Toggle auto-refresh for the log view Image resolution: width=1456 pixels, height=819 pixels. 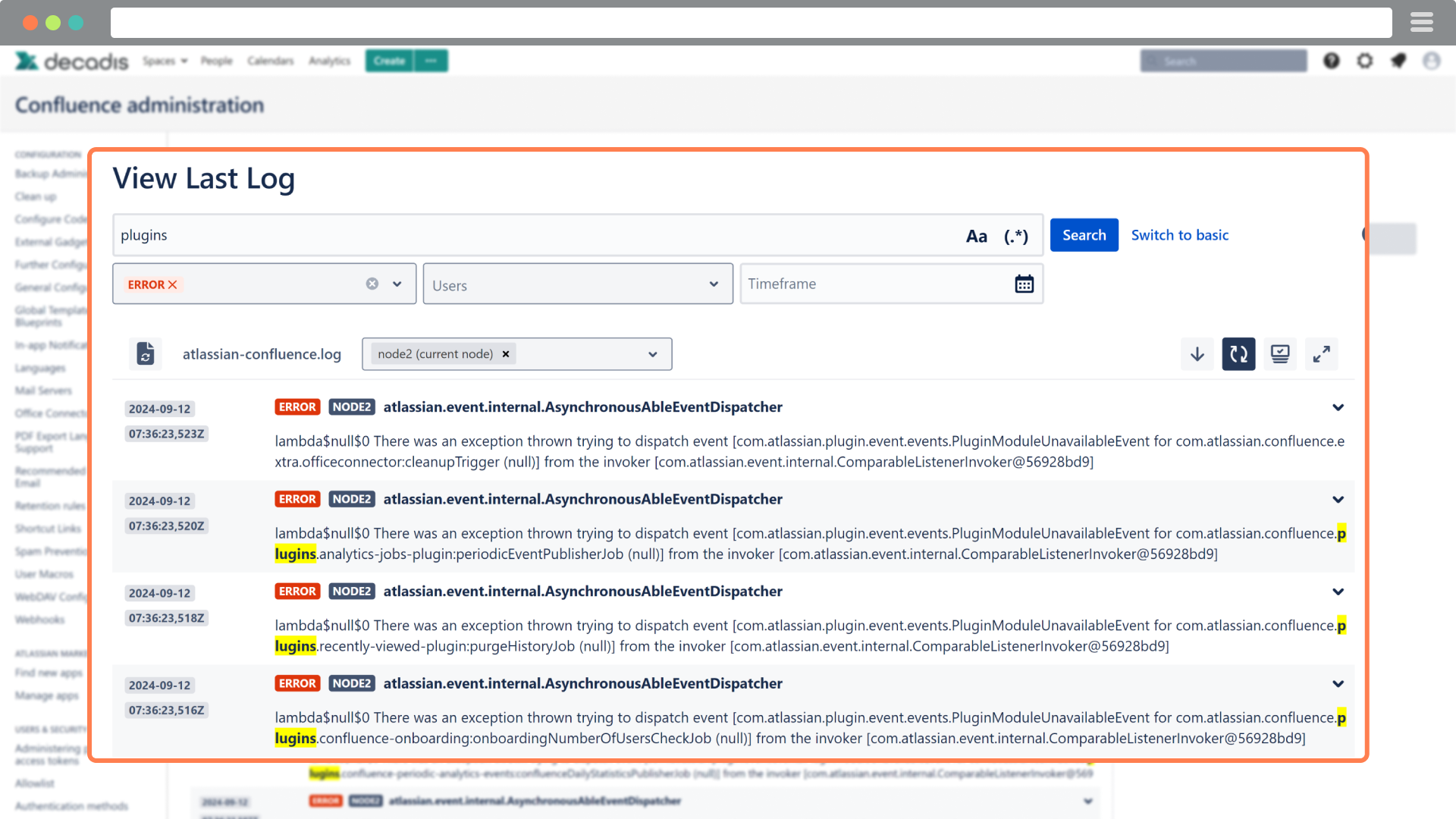1238,353
